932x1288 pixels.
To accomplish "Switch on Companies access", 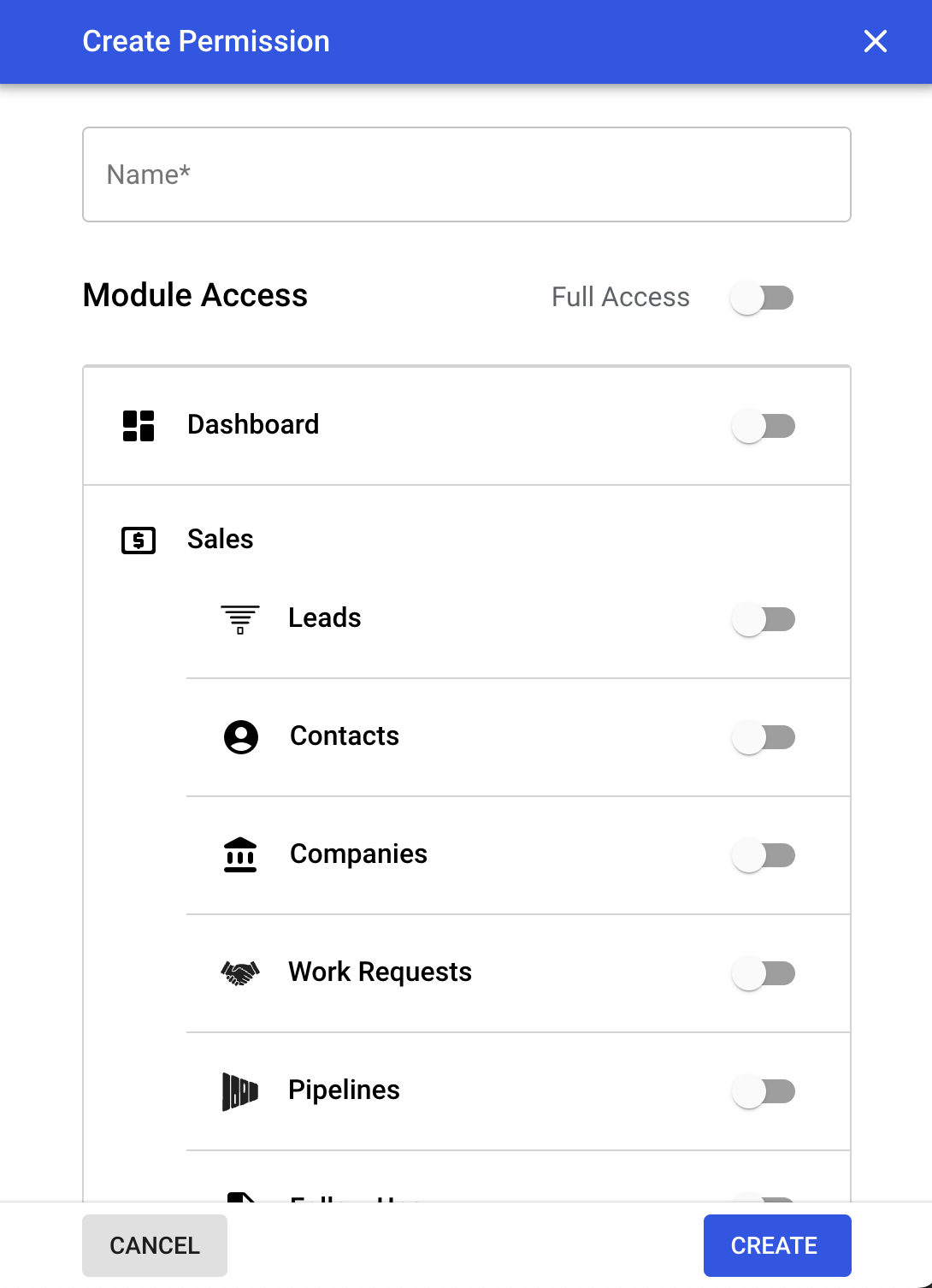I will click(764, 855).
